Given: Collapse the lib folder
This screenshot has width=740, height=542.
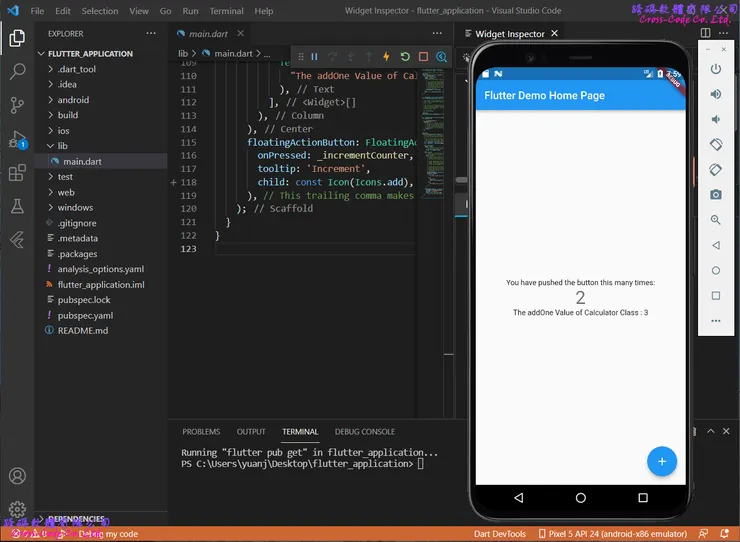Looking at the screenshot, I should pyautogui.click(x=62, y=146).
